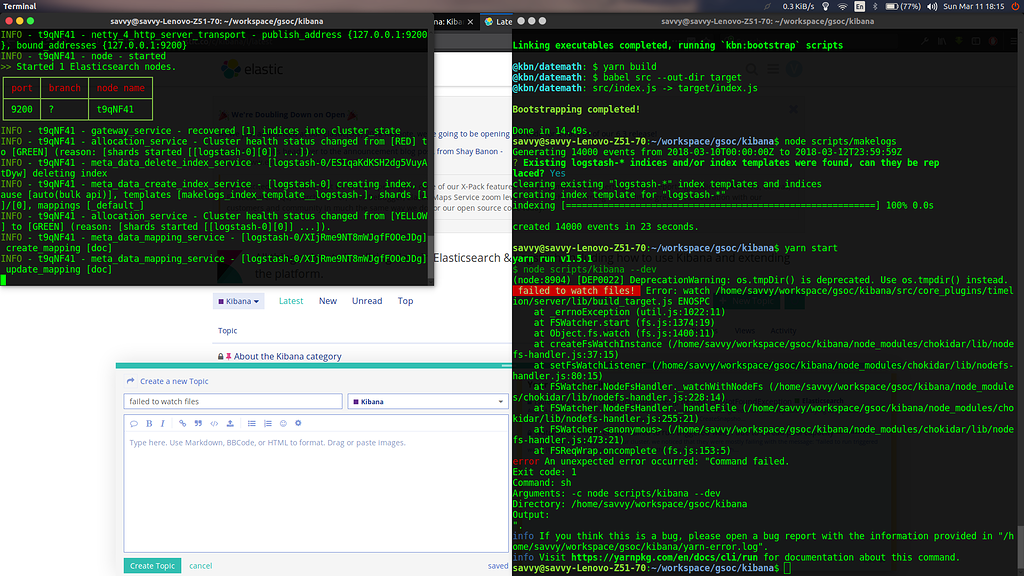Click the cancel link in composer
The width and height of the screenshot is (1024, 576).
coord(201,566)
